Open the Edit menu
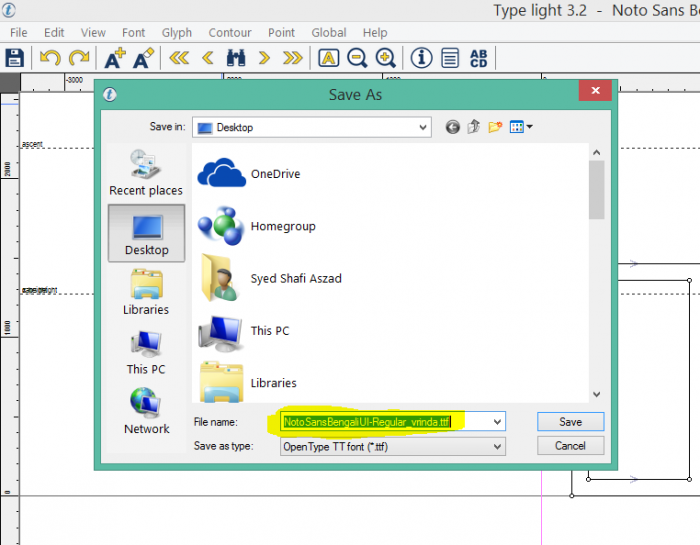700x545 pixels. tap(54, 33)
